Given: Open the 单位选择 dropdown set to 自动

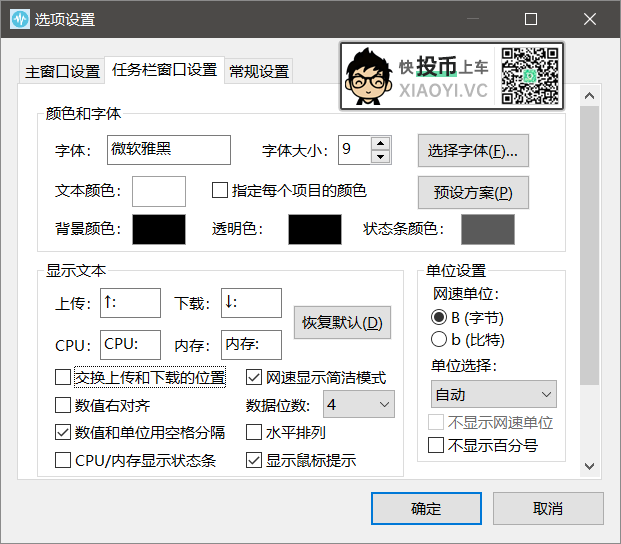Looking at the screenshot, I should click(x=494, y=394).
